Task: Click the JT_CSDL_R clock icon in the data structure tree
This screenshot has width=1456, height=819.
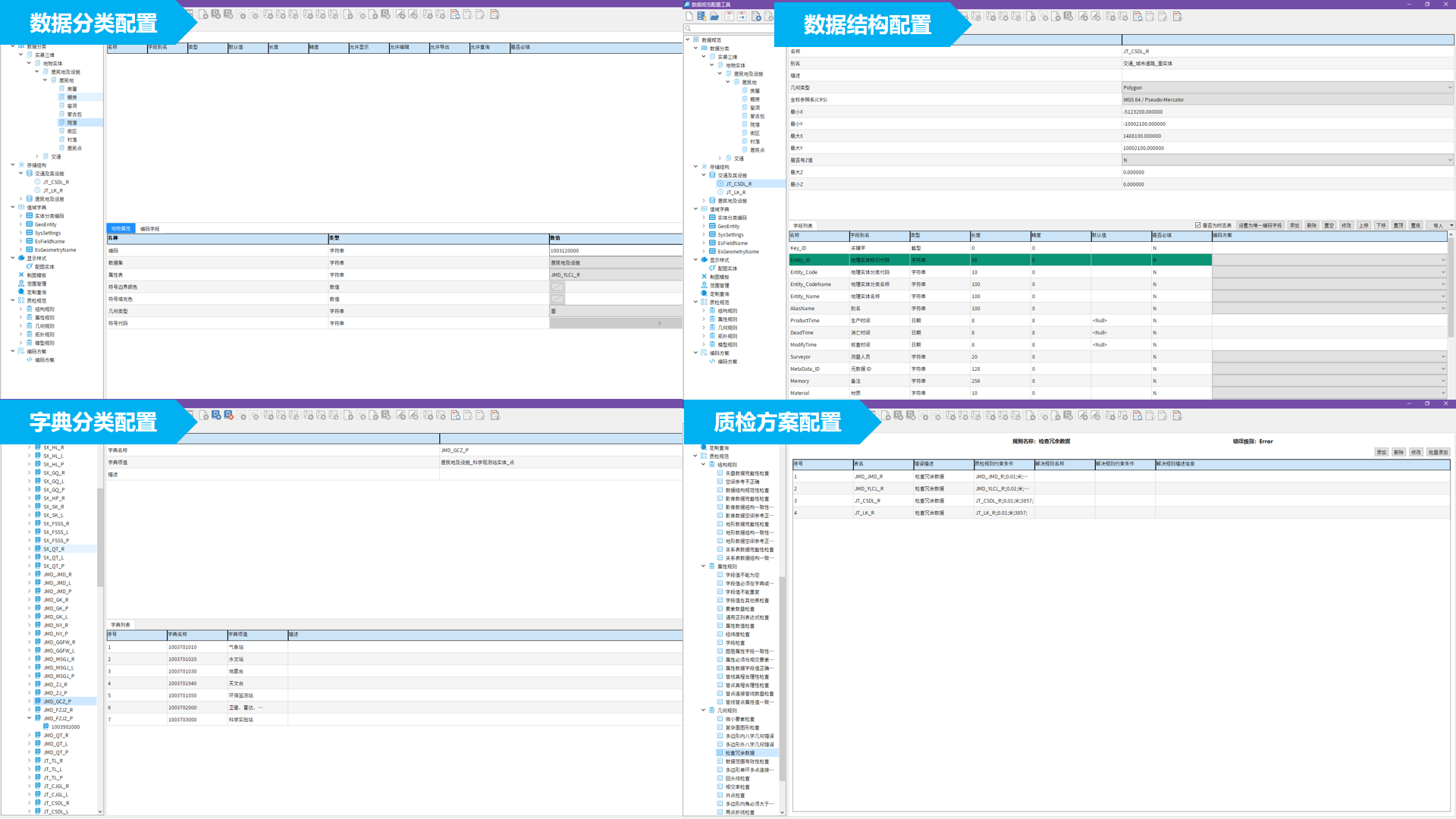Action: pyautogui.click(x=720, y=184)
